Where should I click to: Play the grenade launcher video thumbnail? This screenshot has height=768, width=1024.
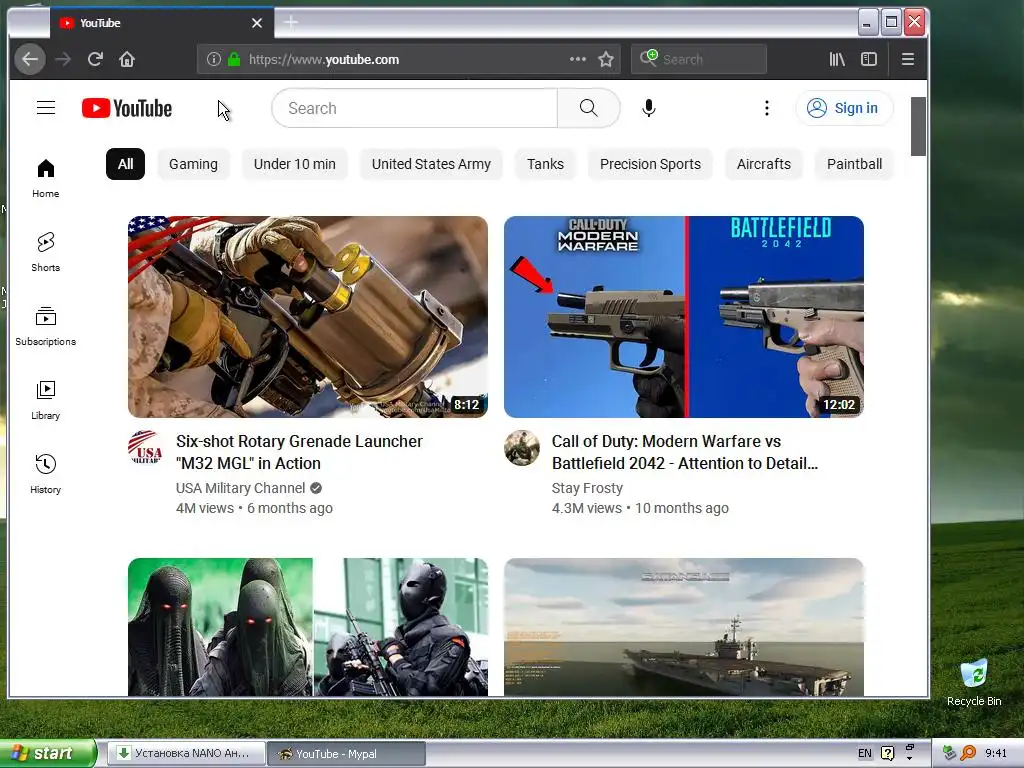(308, 317)
